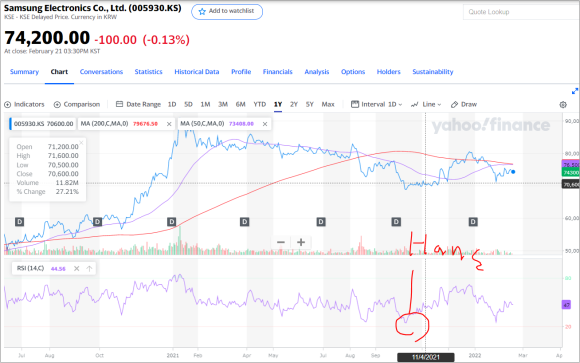
Task: Activate the Draw tool
Action: (464, 104)
